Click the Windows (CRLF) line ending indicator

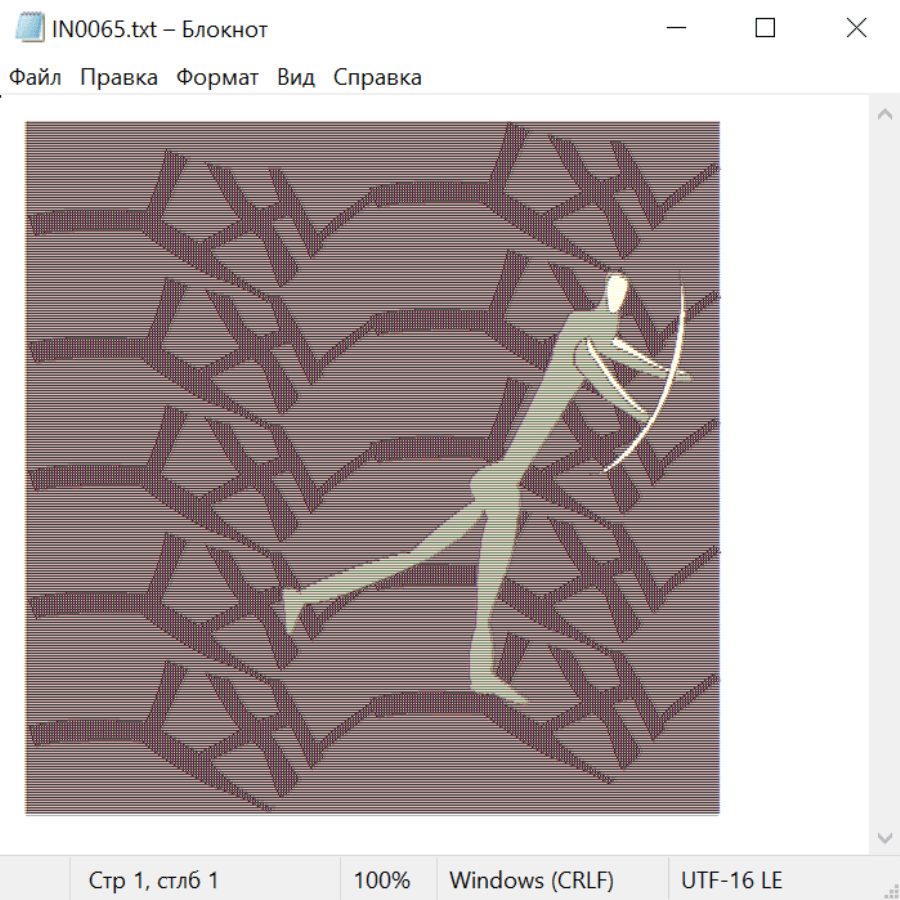[x=531, y=881]
